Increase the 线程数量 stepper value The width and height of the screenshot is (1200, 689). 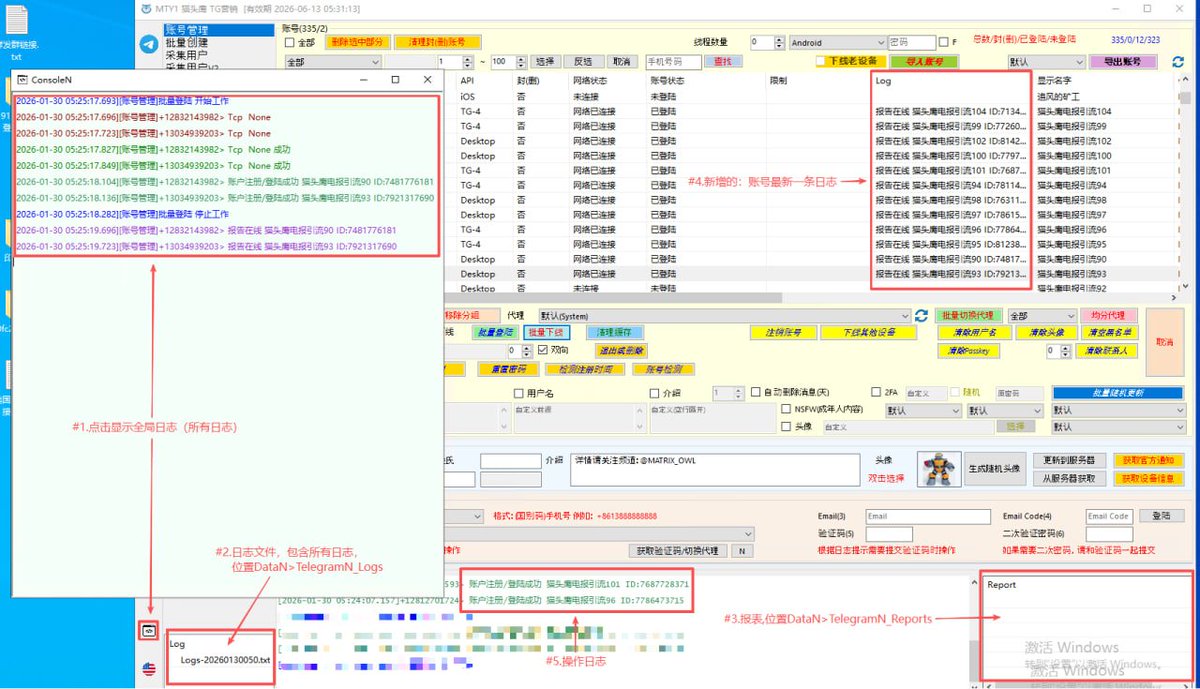point(781,40)
